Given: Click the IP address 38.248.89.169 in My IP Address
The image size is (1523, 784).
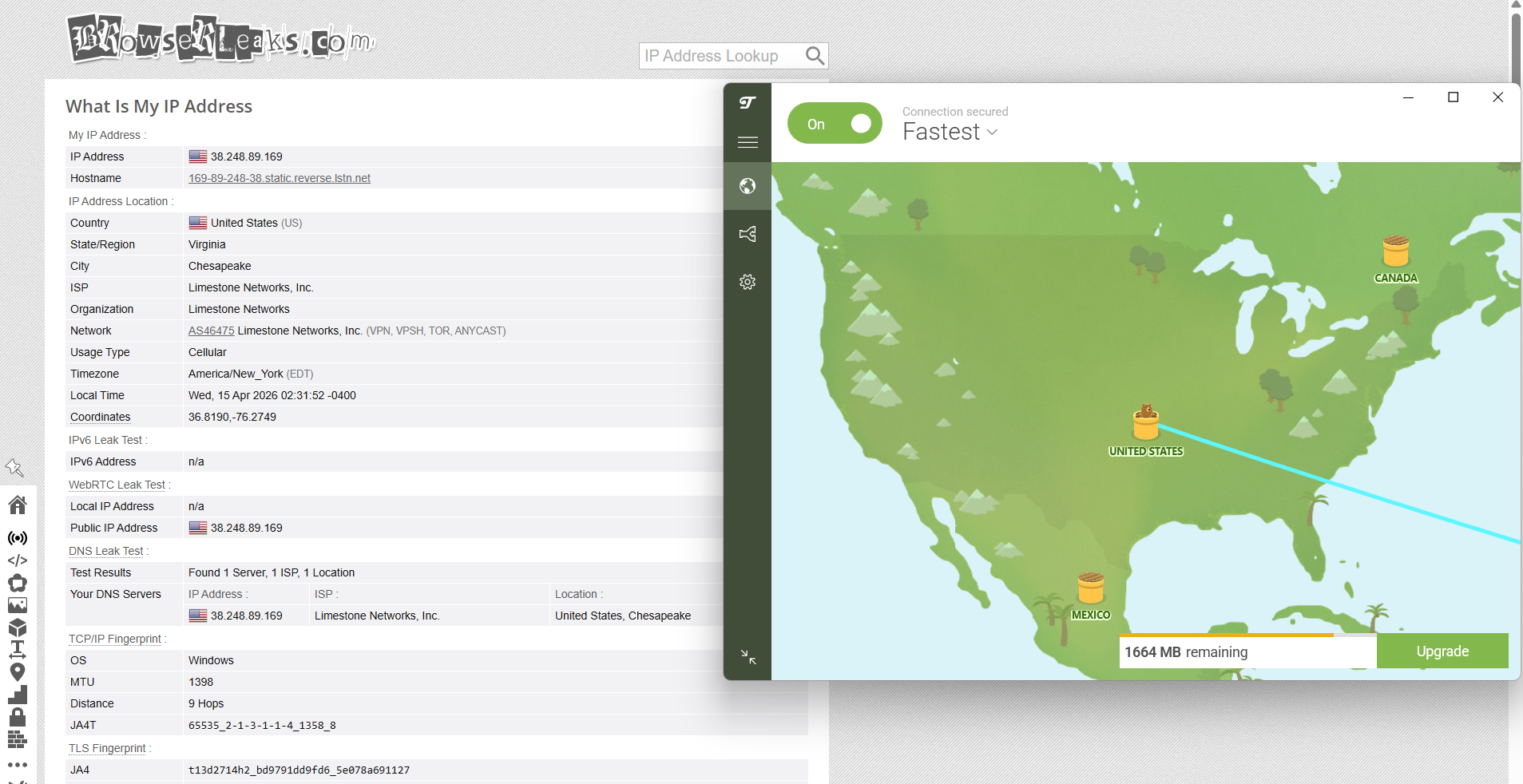Looking at the screenshot, I should (247, 156).
